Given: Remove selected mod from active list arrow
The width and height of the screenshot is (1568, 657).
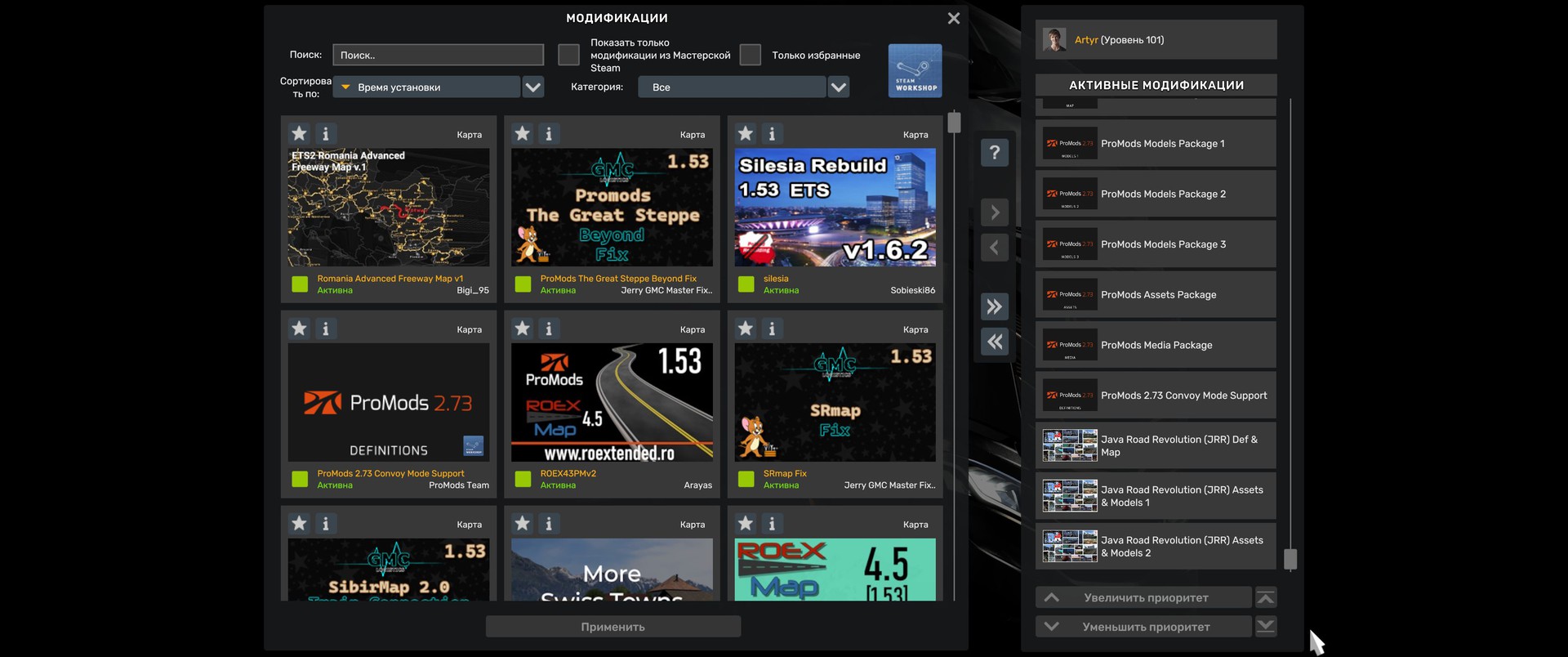Looking at the screenshot, I should click(x=995, y=248).
